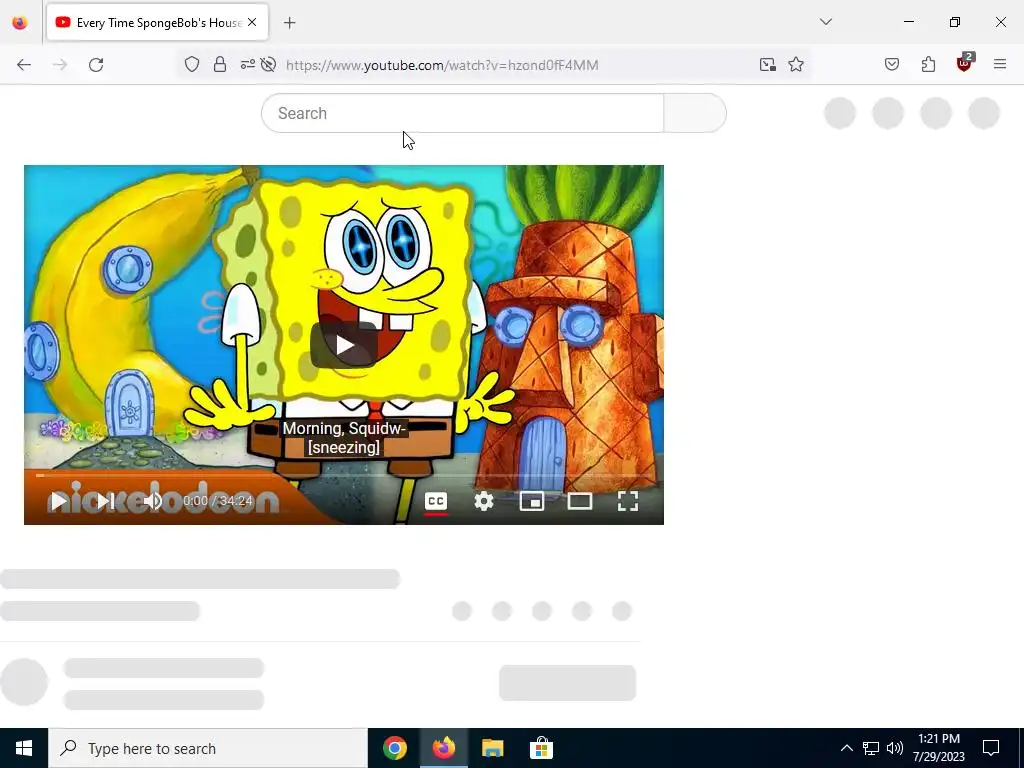Toggle closed captions CC button
Image resolution: width=1024 pixels, height=768 pixels.
tap(436, 501)
